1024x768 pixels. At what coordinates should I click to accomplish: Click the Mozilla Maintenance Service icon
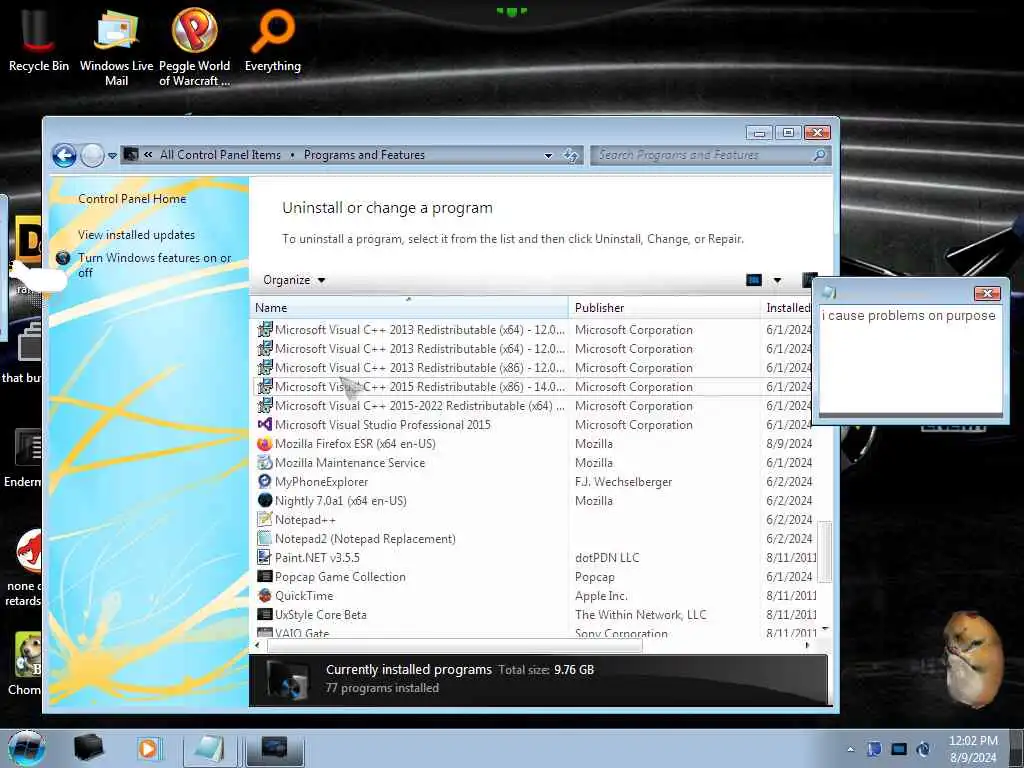(x=264, y=462)
